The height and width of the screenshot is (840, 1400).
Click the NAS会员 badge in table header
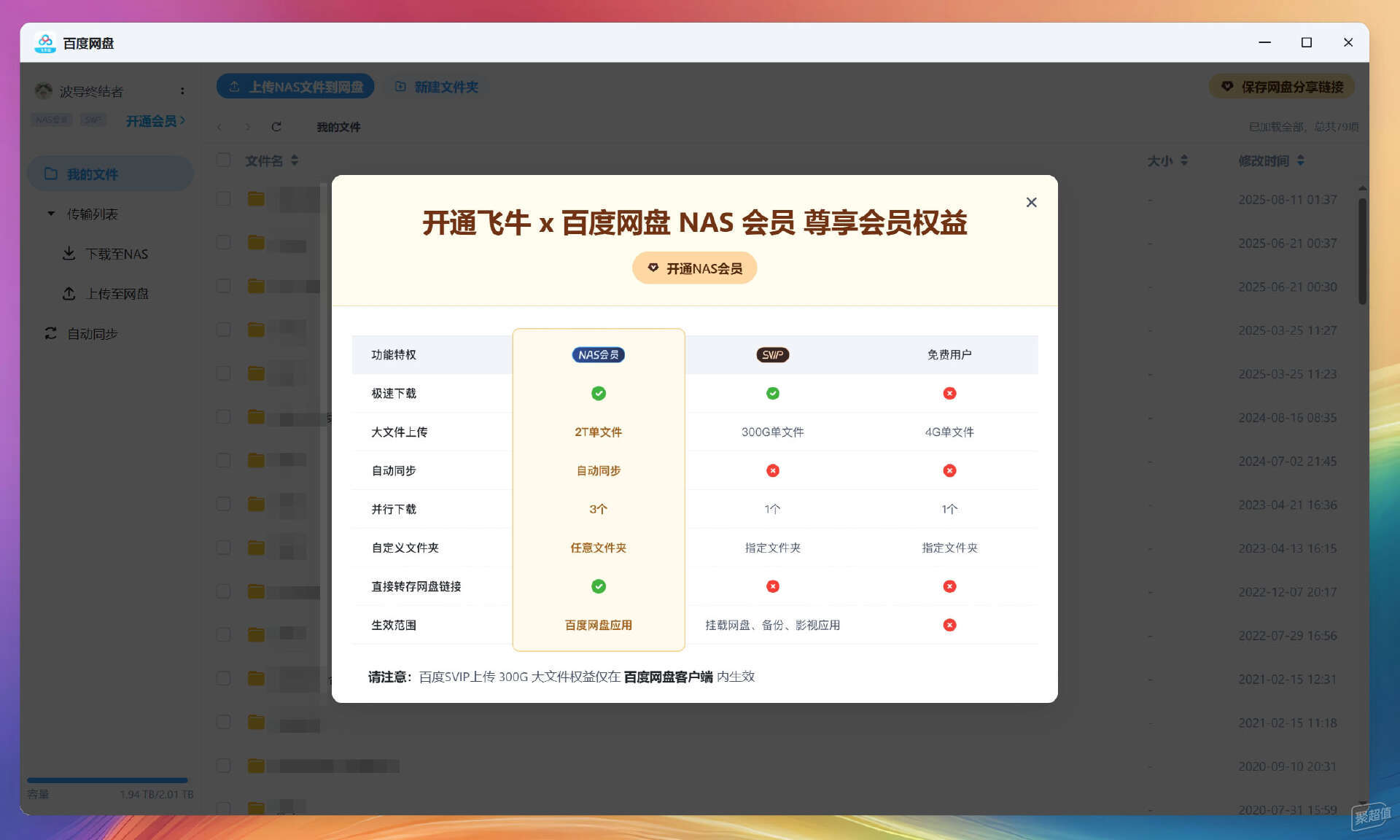[x=598, y=355]
